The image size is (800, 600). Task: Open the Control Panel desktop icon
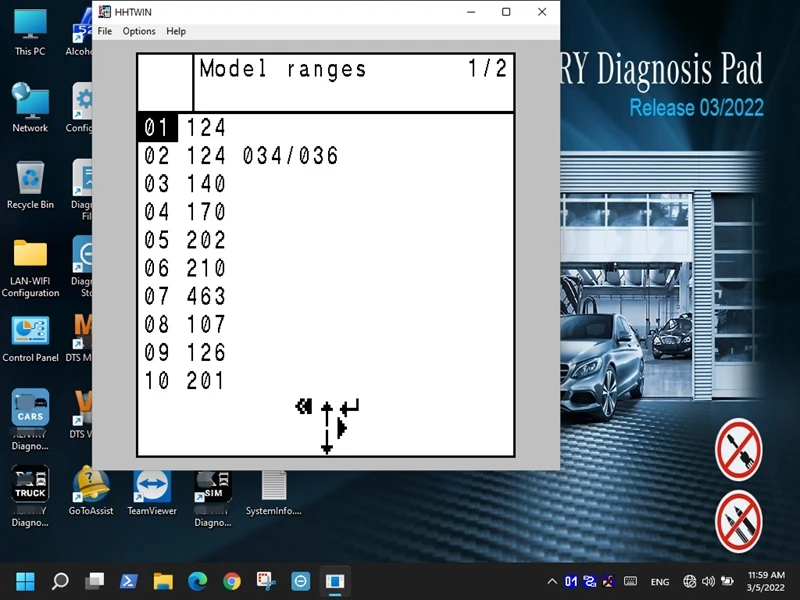30,339
